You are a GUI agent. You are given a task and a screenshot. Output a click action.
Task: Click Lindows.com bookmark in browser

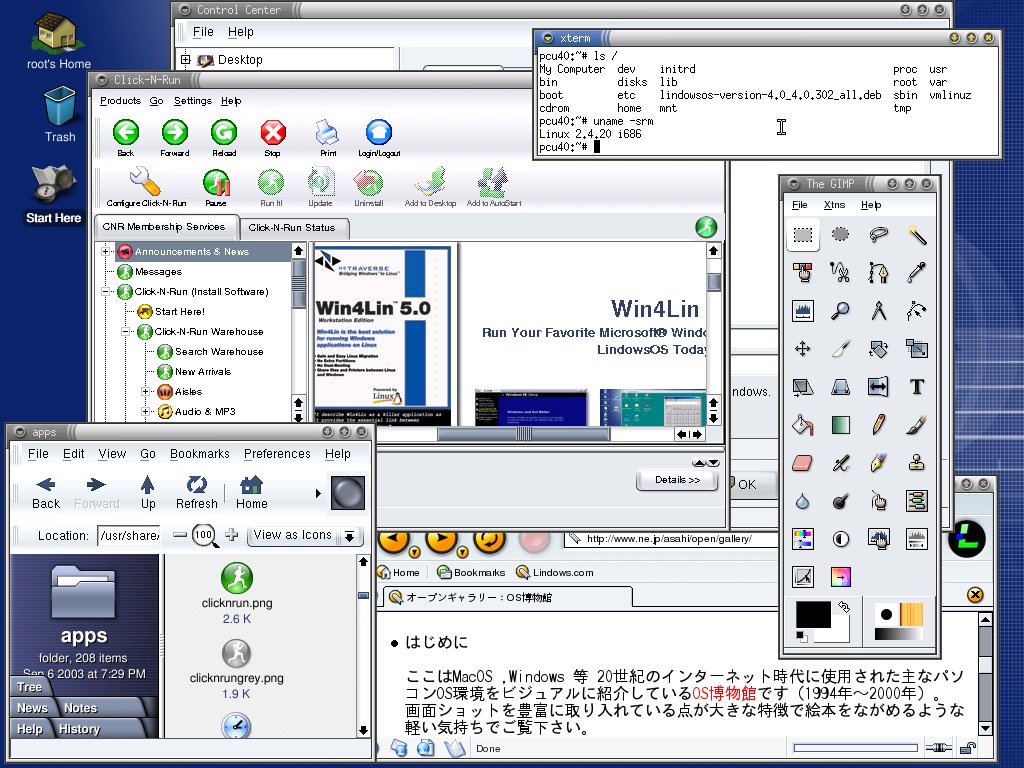pyautogui.click(x=555, y=572)
